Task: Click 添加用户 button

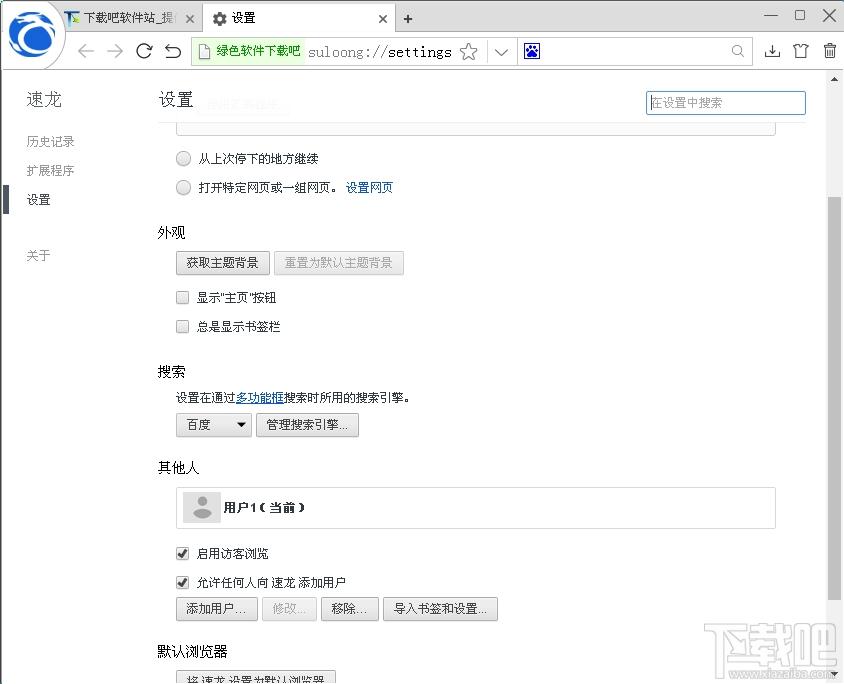Action: click(216, 609)
